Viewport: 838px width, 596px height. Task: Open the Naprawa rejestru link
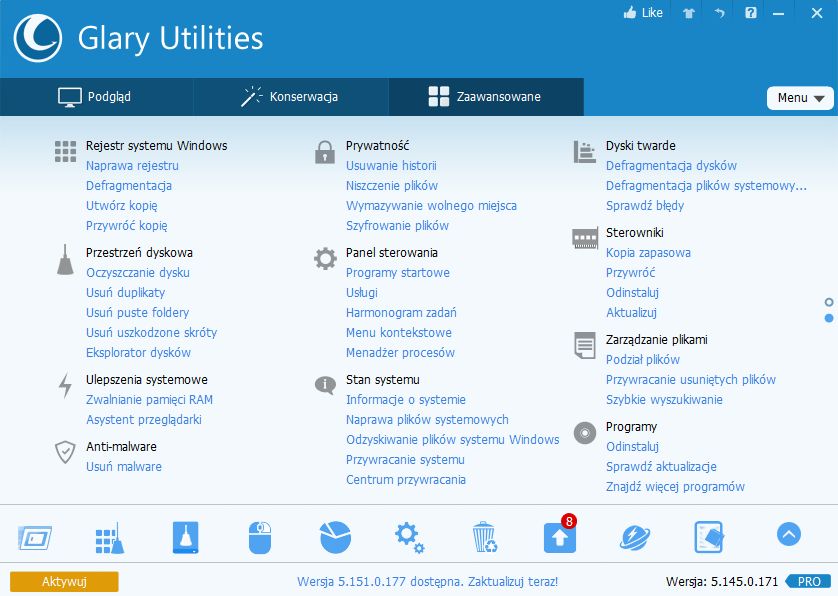click(x=132, y=165)
